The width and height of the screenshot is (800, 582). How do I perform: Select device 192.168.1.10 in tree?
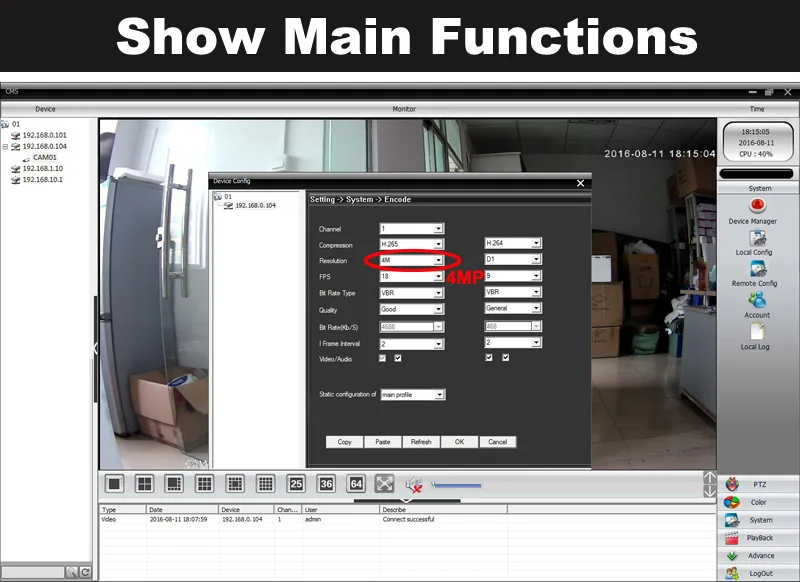[43, 168]
